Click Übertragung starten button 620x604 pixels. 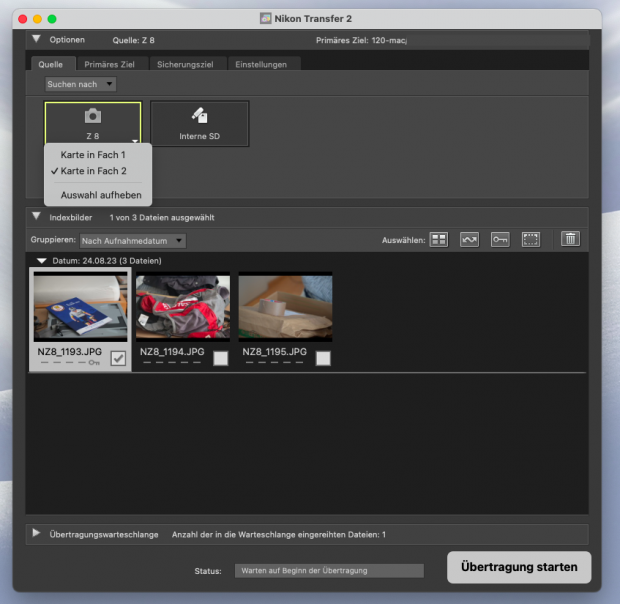click(518, 567)
